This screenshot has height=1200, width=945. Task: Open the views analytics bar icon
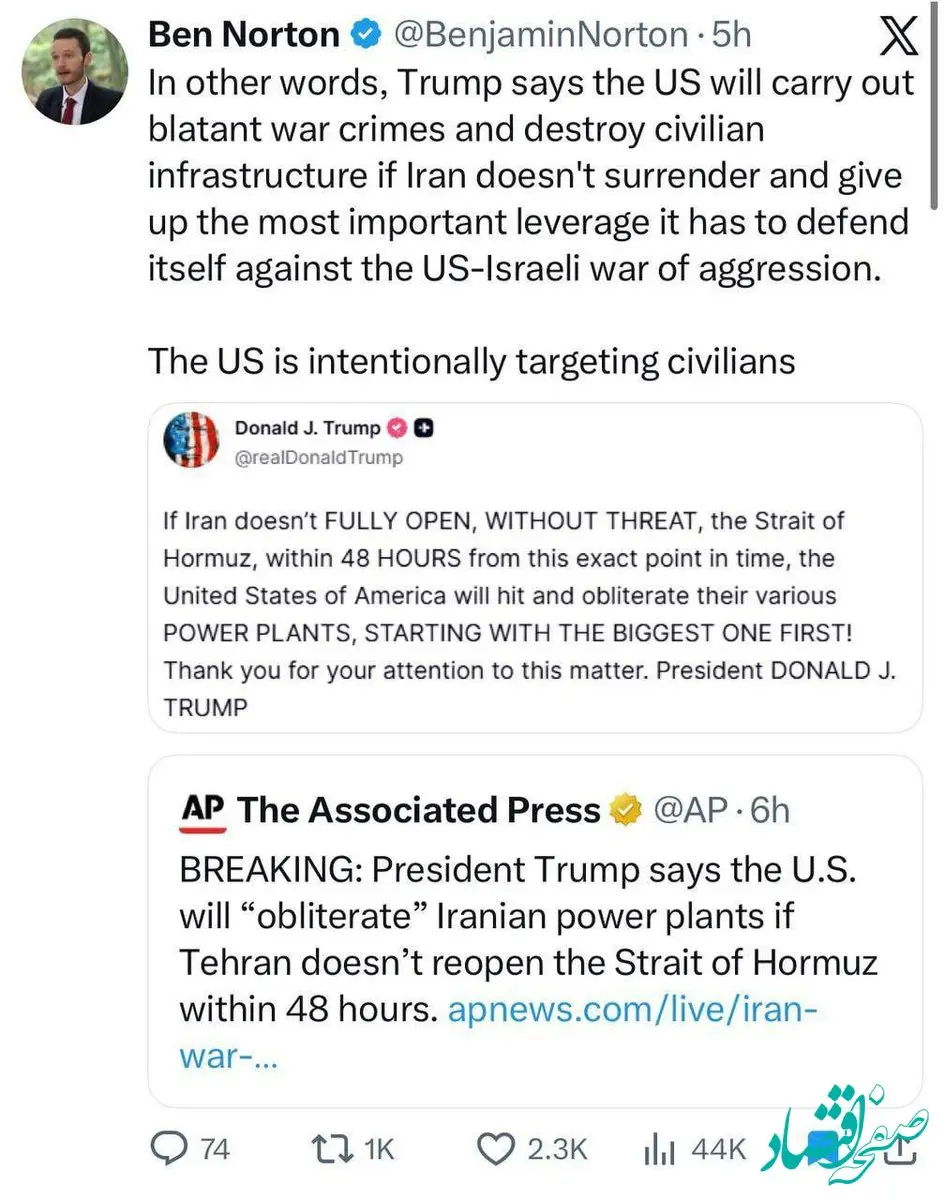click(659, 1148)
